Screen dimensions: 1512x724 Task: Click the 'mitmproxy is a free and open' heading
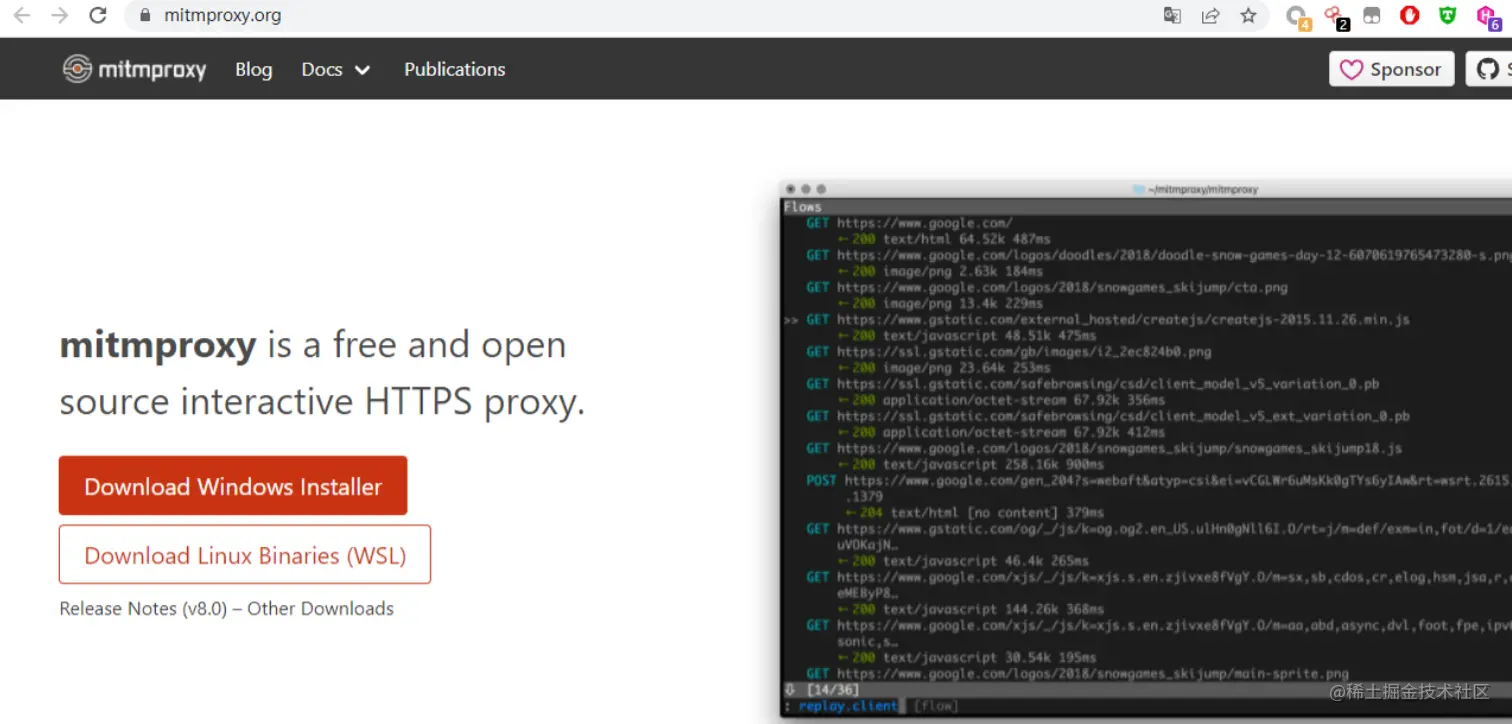tap(313, 345)
